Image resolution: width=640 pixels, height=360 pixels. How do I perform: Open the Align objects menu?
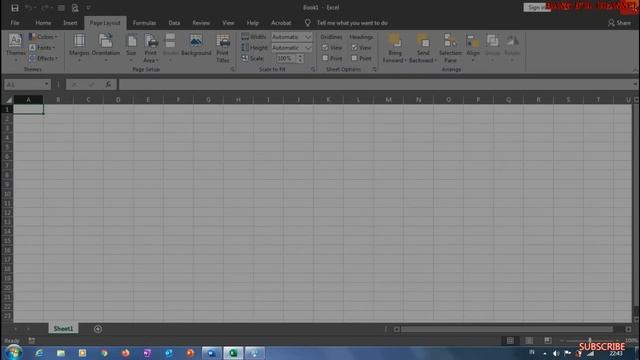[473, 48]
